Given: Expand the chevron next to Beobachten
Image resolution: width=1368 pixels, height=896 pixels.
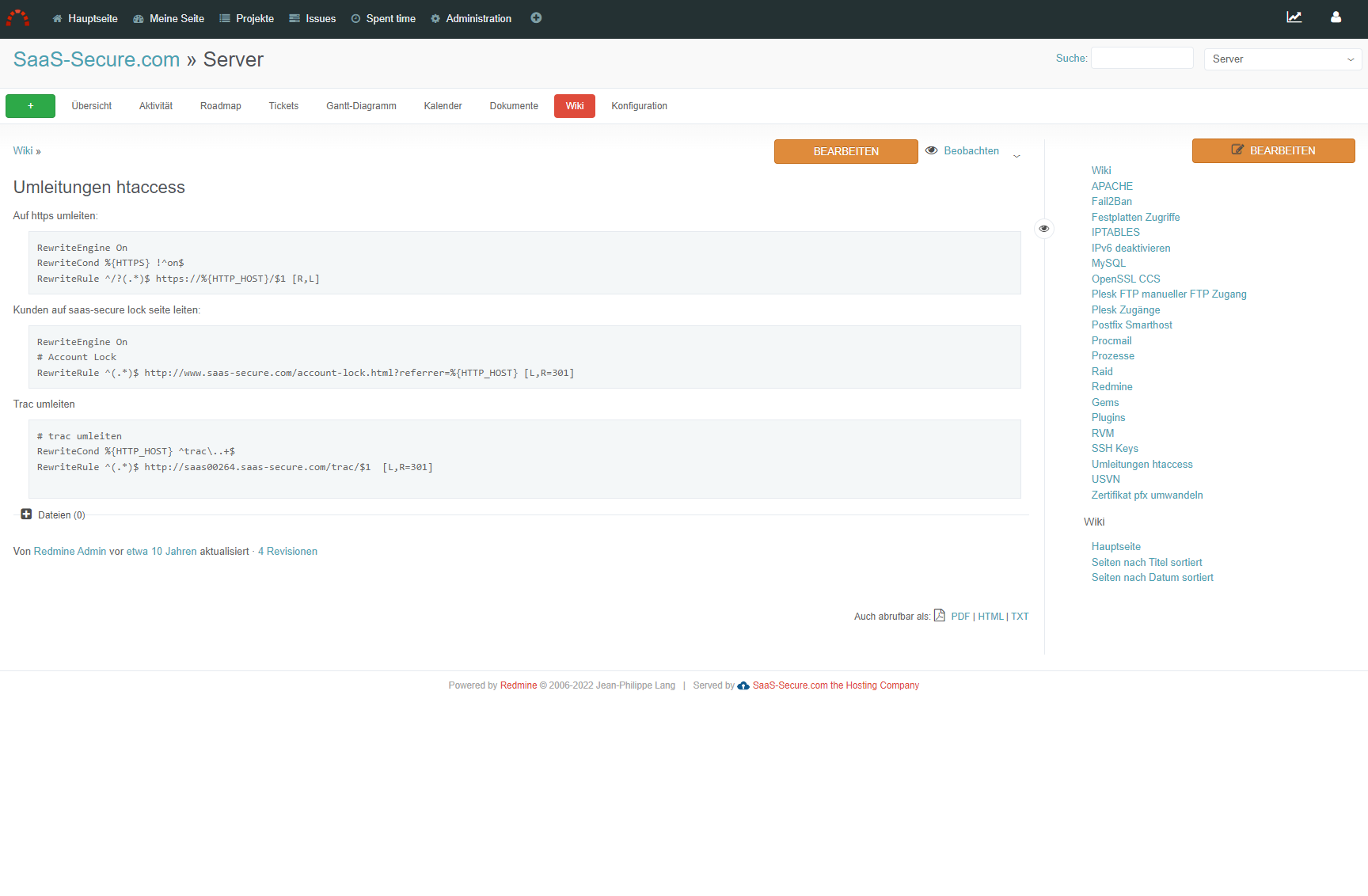Looking at the screenshot, I should click(x=1016, y=154).
